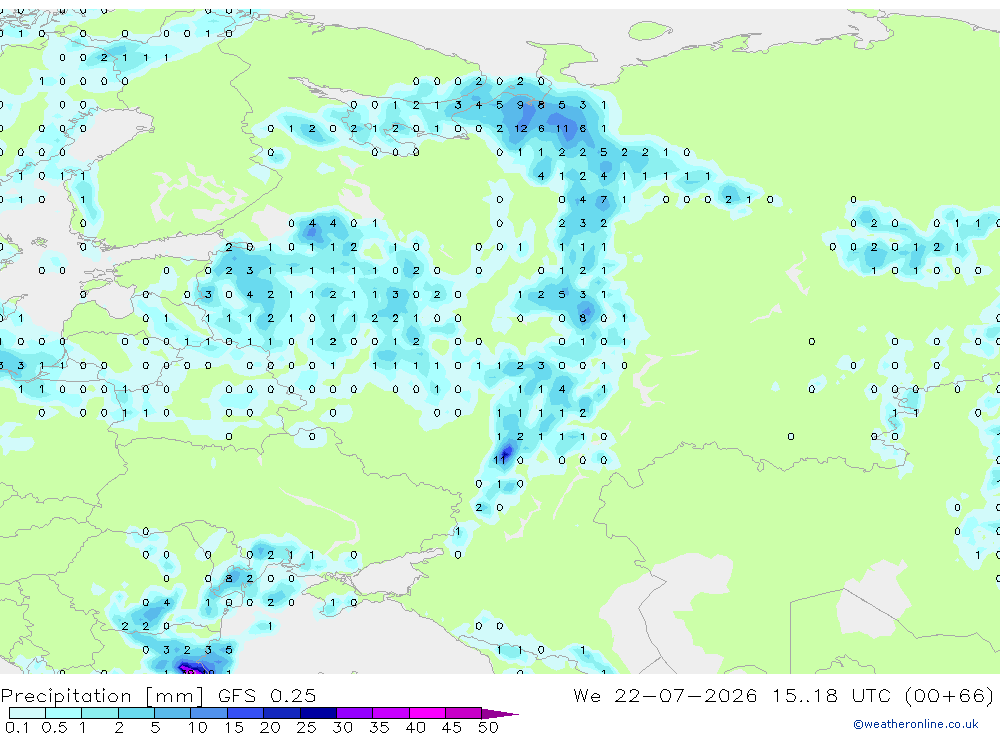Click the 0.1–0.5 mm palest legend swatch
This screenshot has height=733, width=1000.
pyautogui.click(x=27, y=713)
